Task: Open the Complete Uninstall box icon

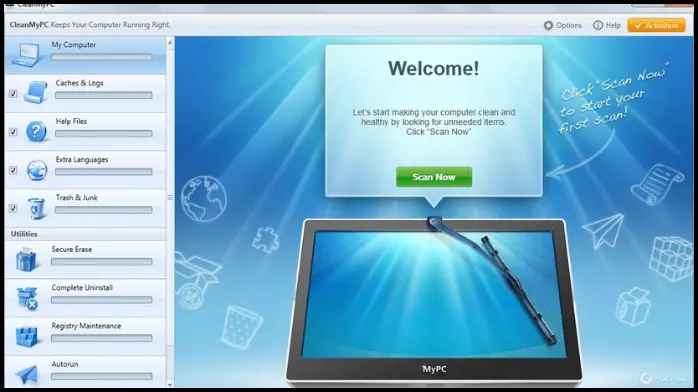Action: [27, 298]
